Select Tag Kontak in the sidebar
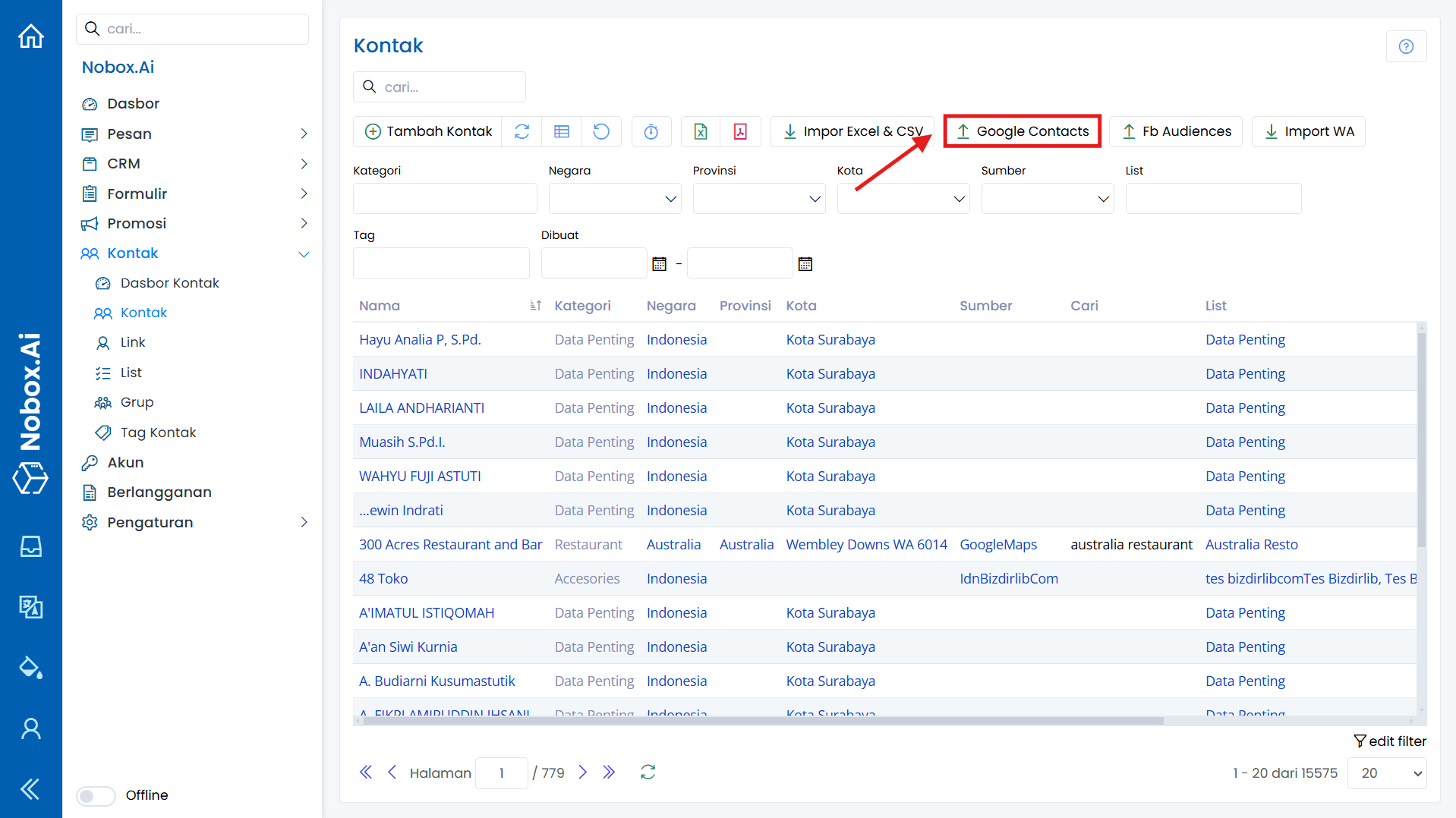 click(x=156, y=432)
